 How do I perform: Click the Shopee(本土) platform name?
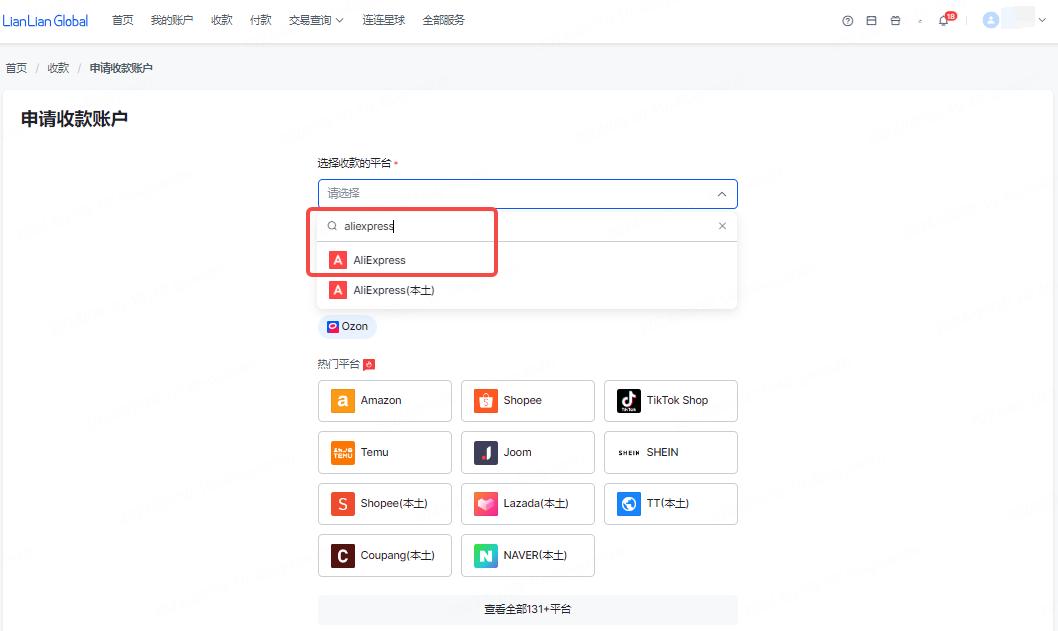pyautogui.click(x=394, y=503)
